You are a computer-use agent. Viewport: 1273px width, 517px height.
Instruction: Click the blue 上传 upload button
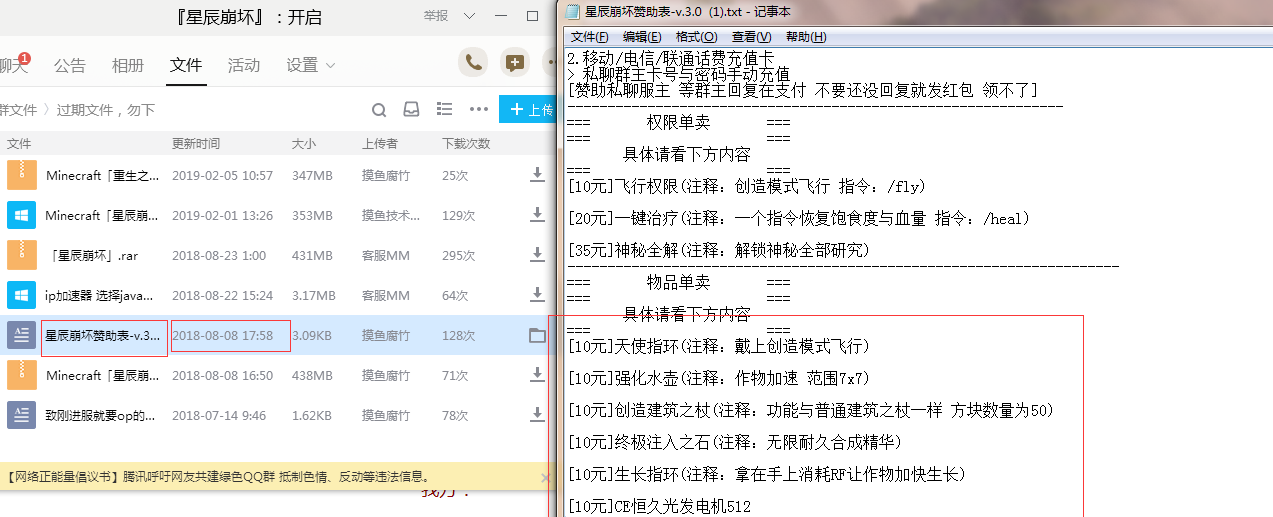click(x=528, y=110)
